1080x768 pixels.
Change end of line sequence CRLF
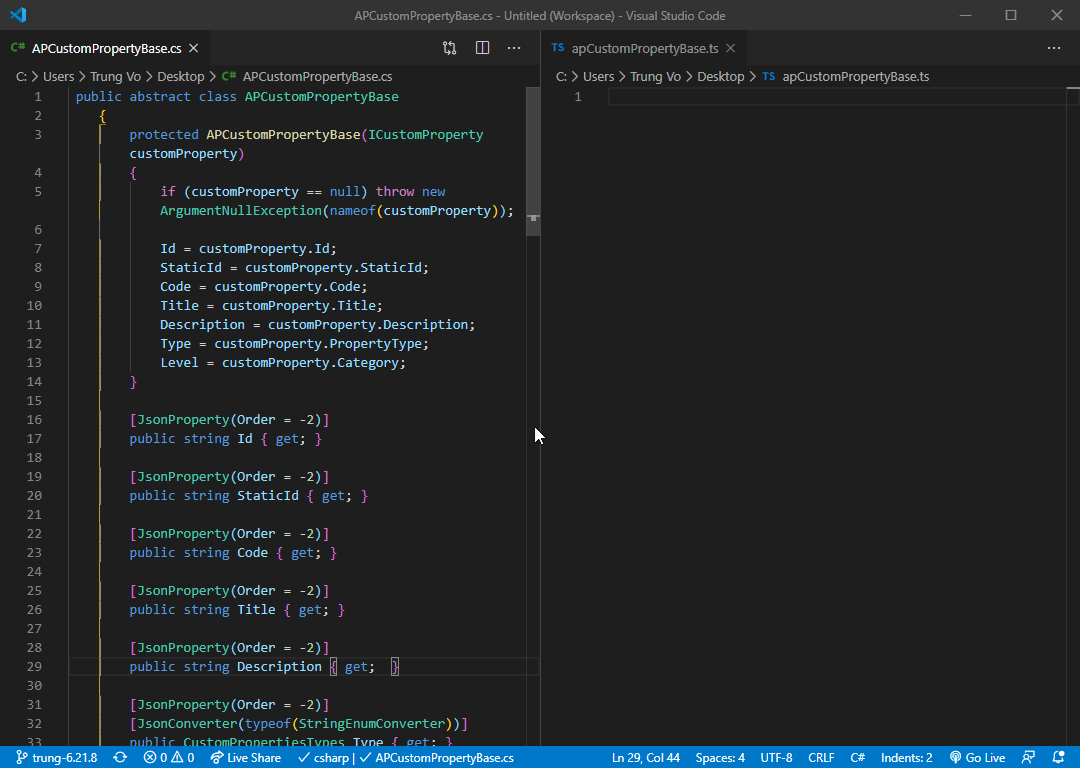tap(821, 758)
